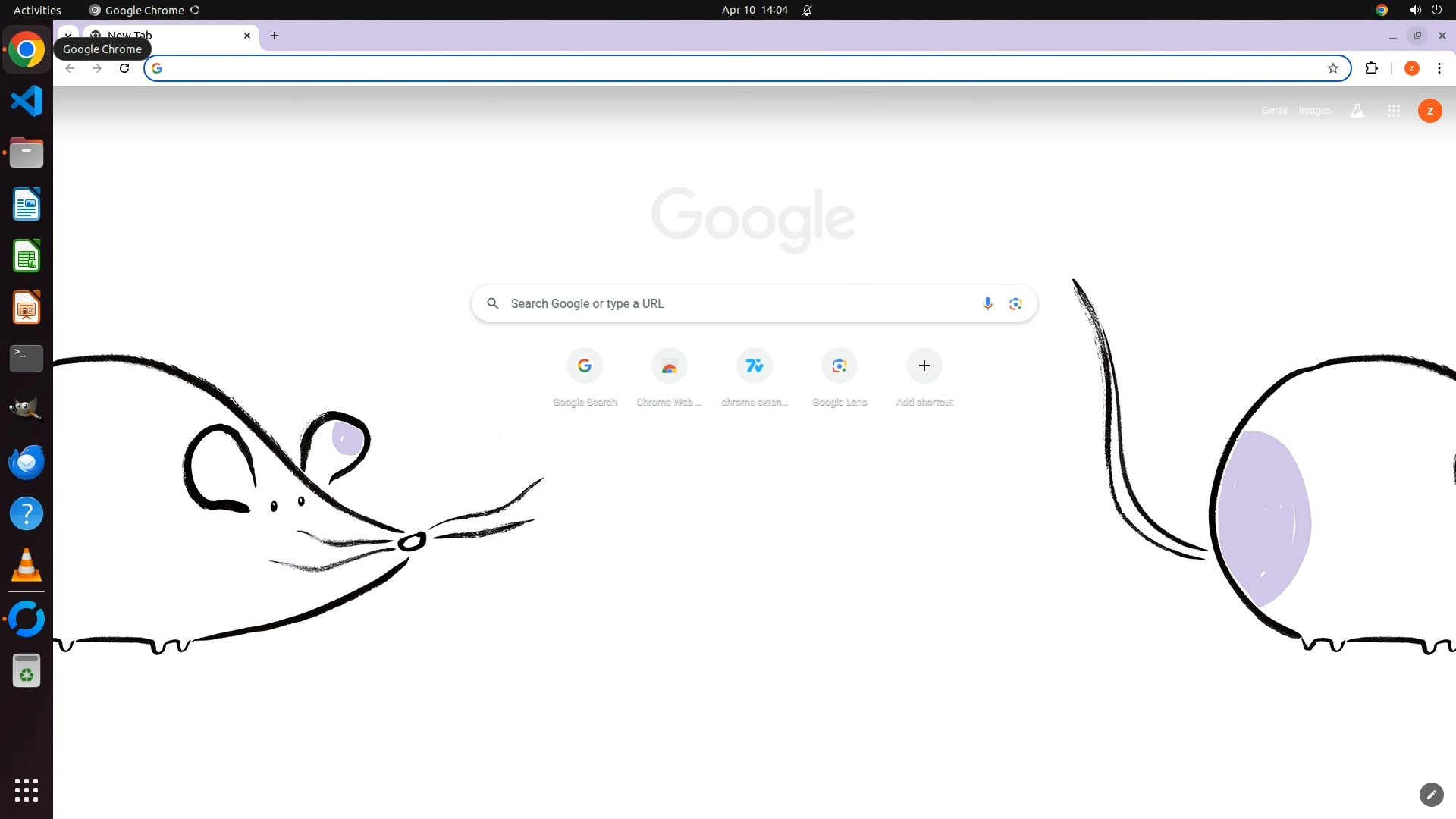Open the Chrome Web Store shortcut
Viewport: 1456px width, 819px height.
(x=669, y=366)
